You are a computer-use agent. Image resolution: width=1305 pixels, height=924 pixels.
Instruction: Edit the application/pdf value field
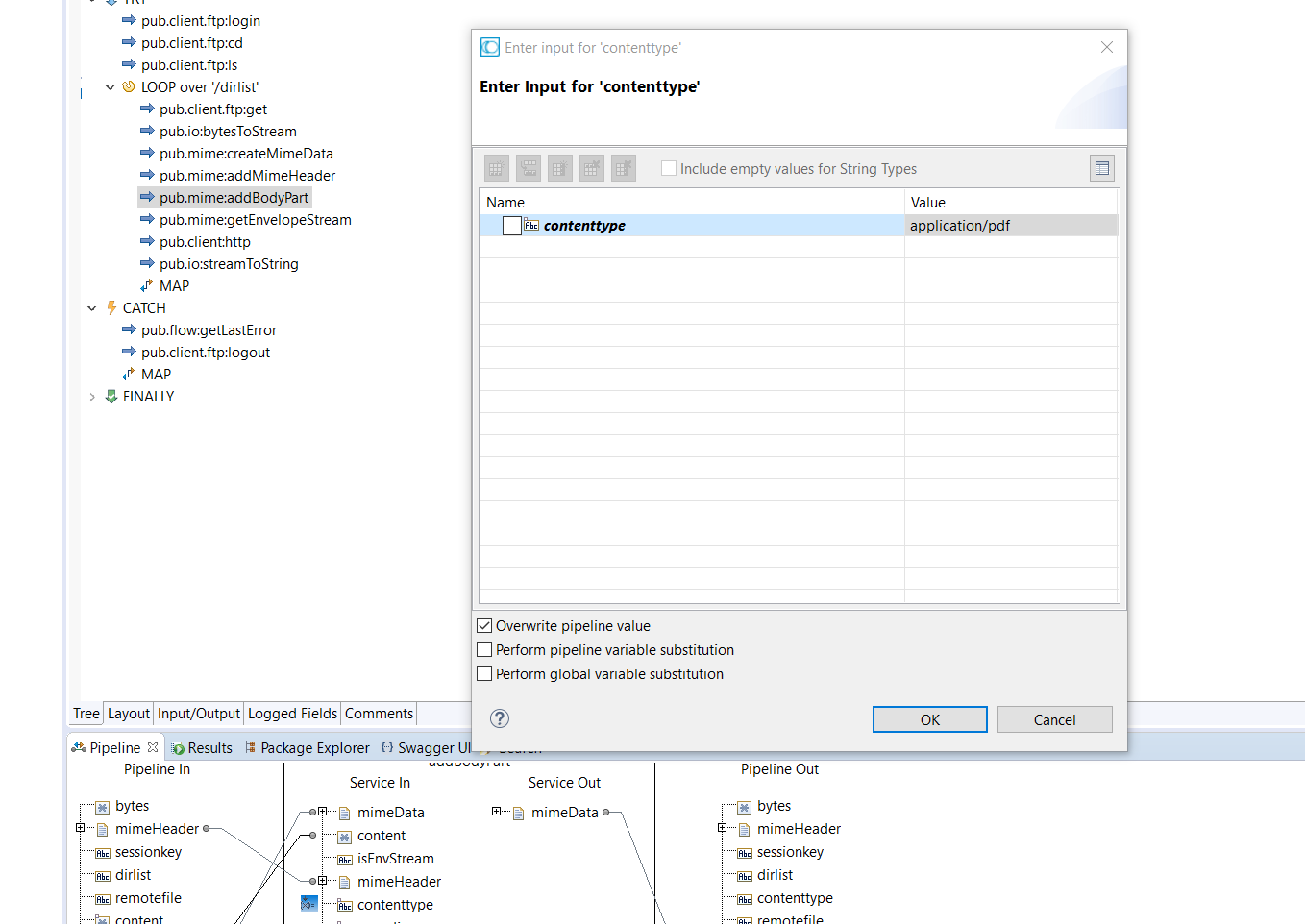click(1010, 226)
